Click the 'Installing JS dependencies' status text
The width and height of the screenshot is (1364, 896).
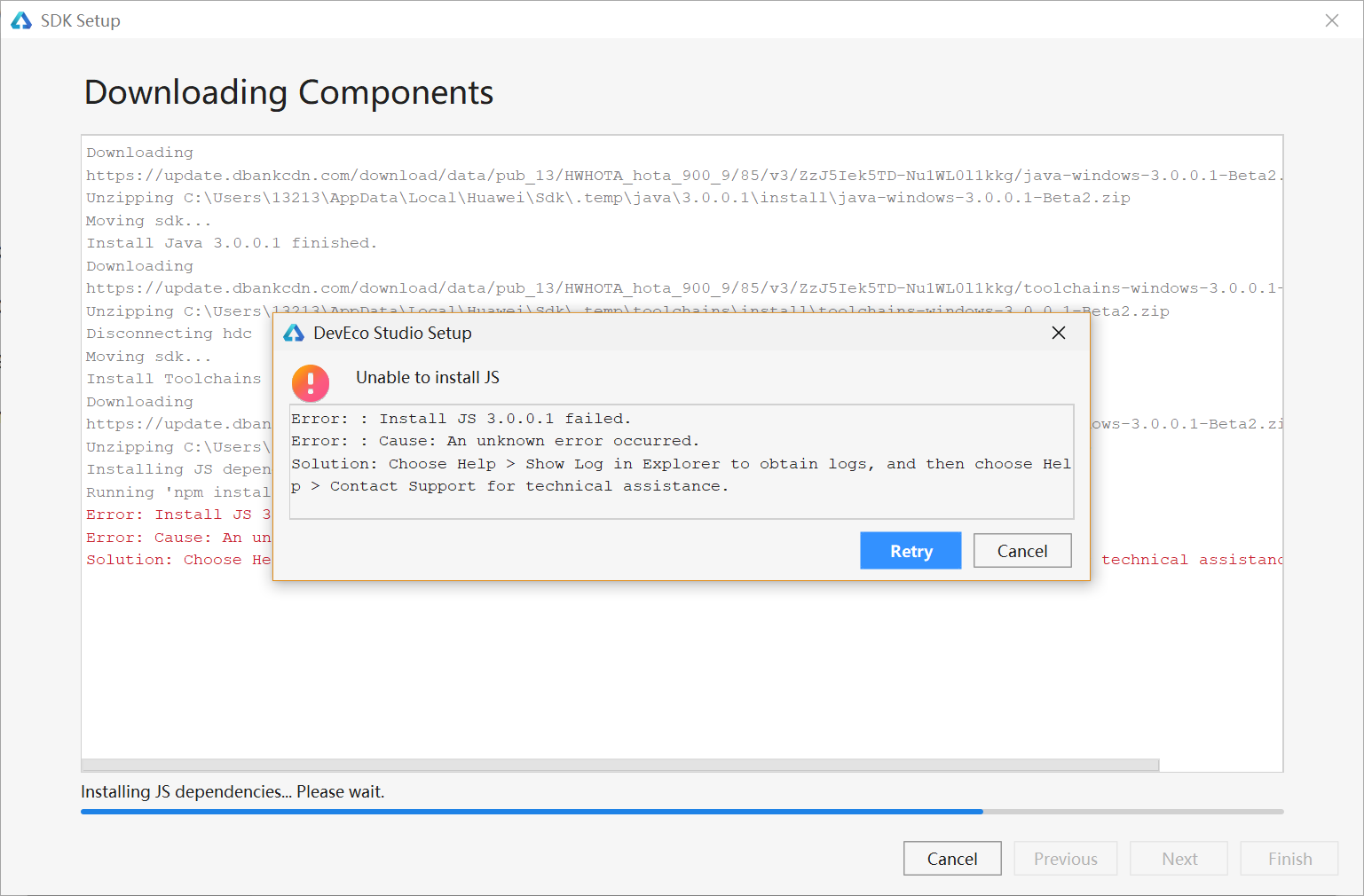(x=233, y=792)
